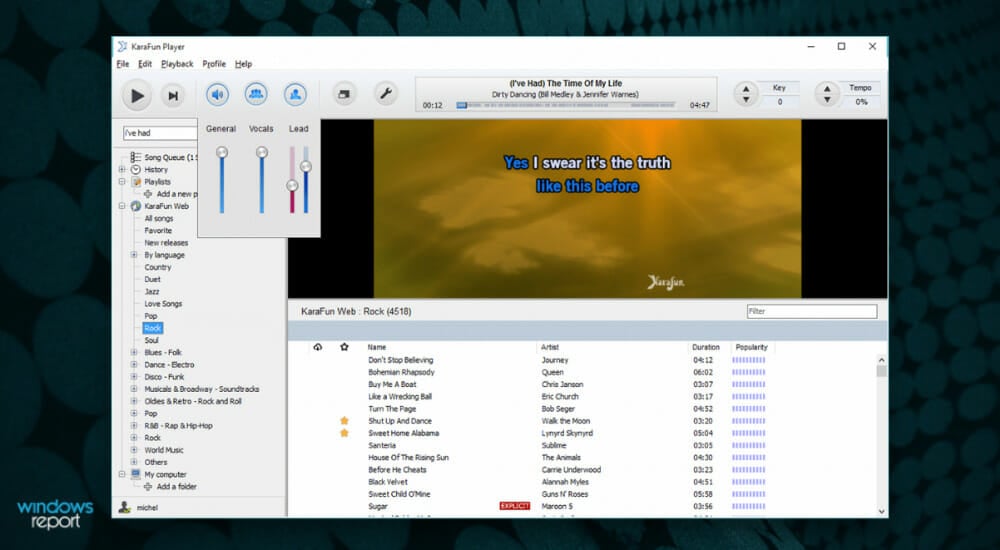Decrease tempo with the down arrow
The height and width of the screenshot is (550, 1000).
point(827,100)
